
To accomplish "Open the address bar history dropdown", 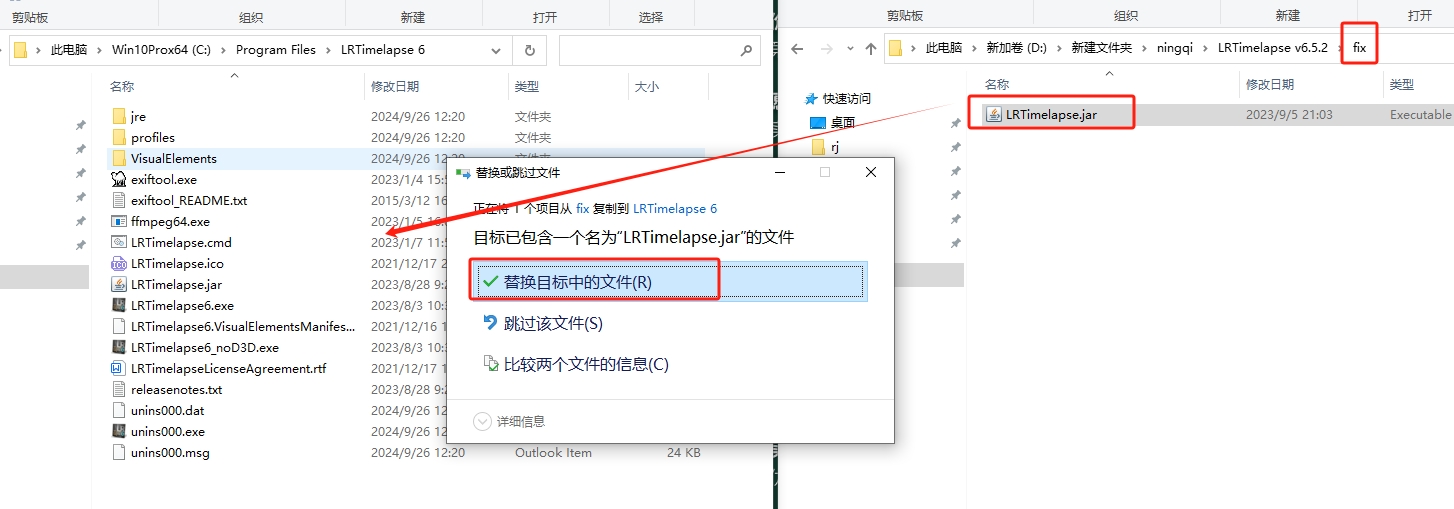I will [x=496, y=50].
